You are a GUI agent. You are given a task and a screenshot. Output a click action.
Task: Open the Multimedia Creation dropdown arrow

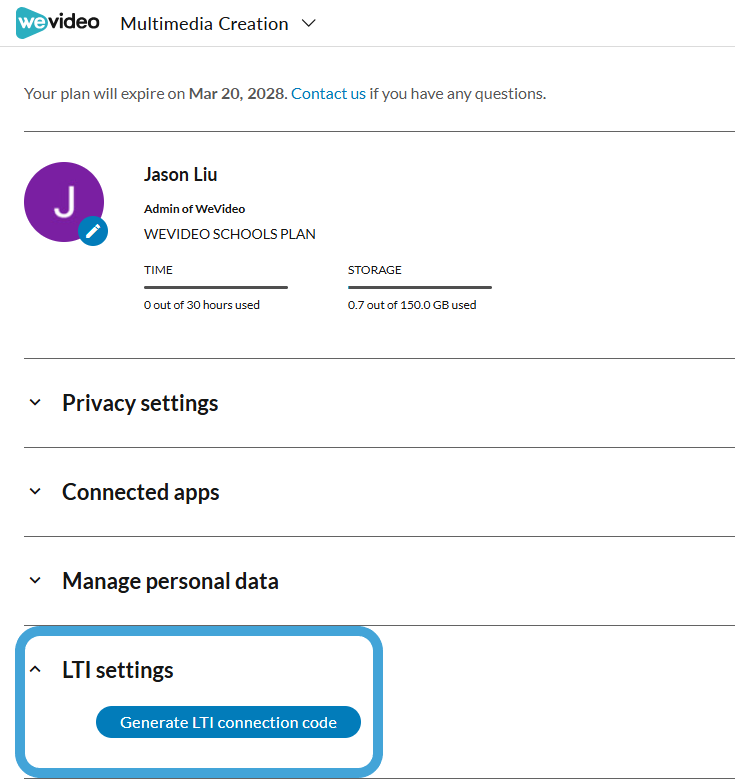[x=309, y=24]
